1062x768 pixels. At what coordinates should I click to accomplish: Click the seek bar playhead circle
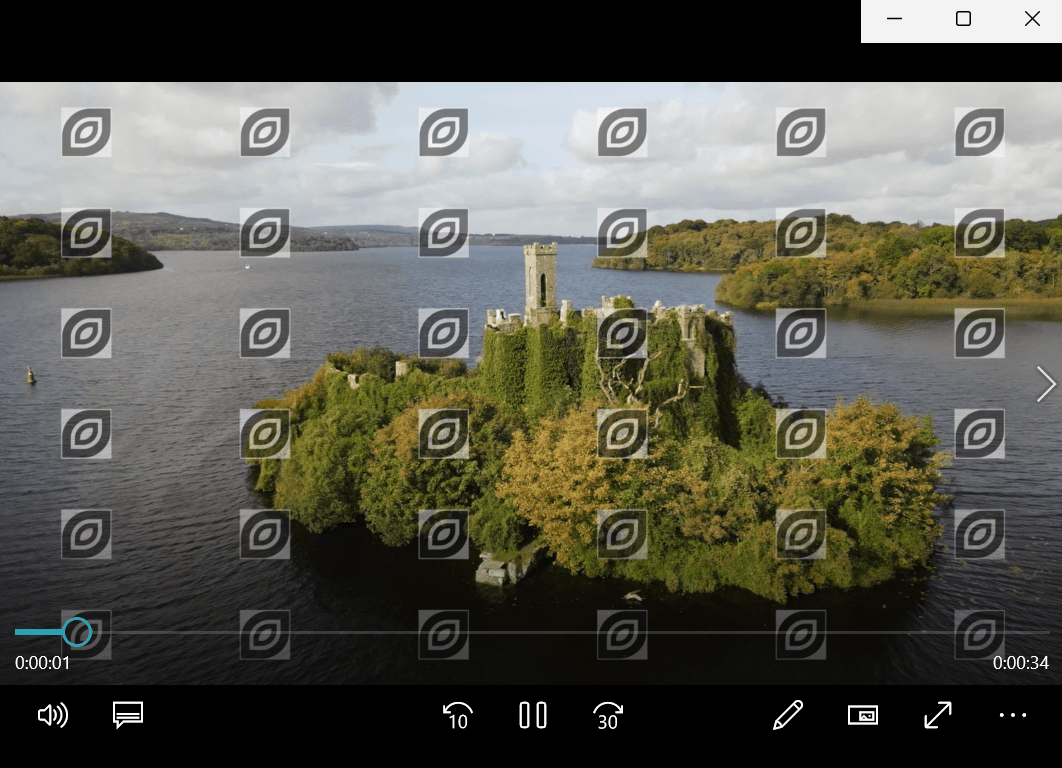(x=77, y=632)
